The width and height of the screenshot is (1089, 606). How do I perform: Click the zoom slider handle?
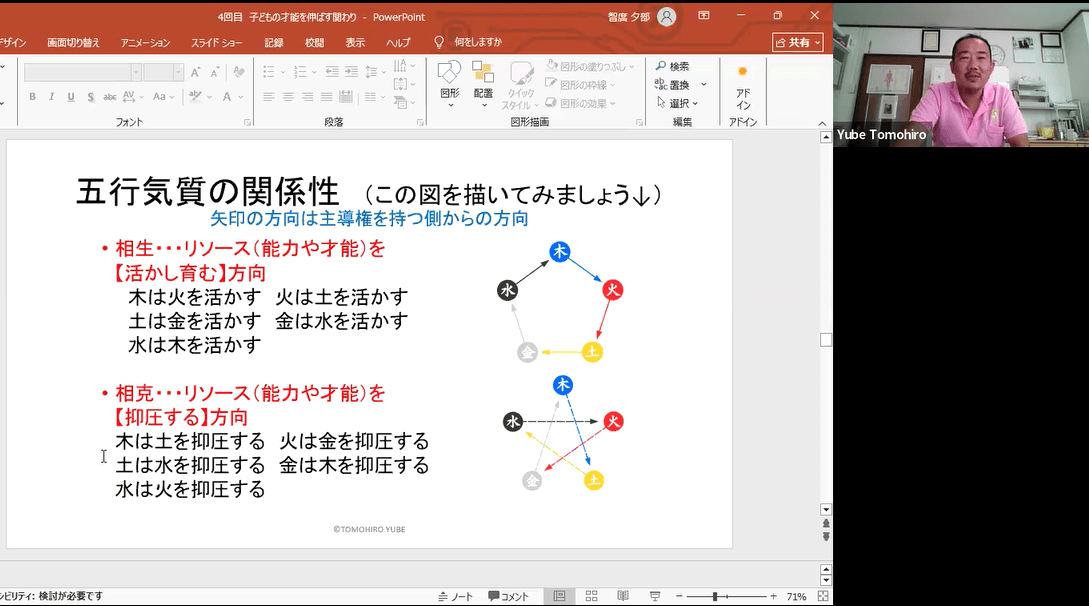[714, 596]
